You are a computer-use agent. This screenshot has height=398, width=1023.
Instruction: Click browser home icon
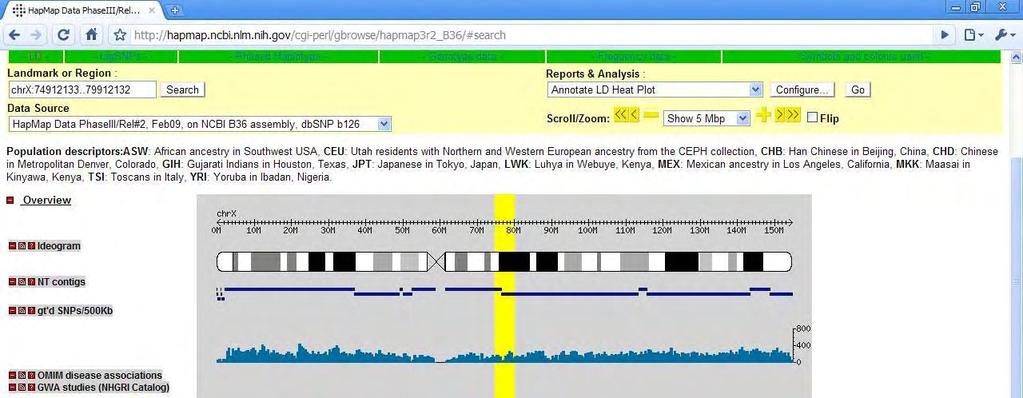[x=92, y=35]
